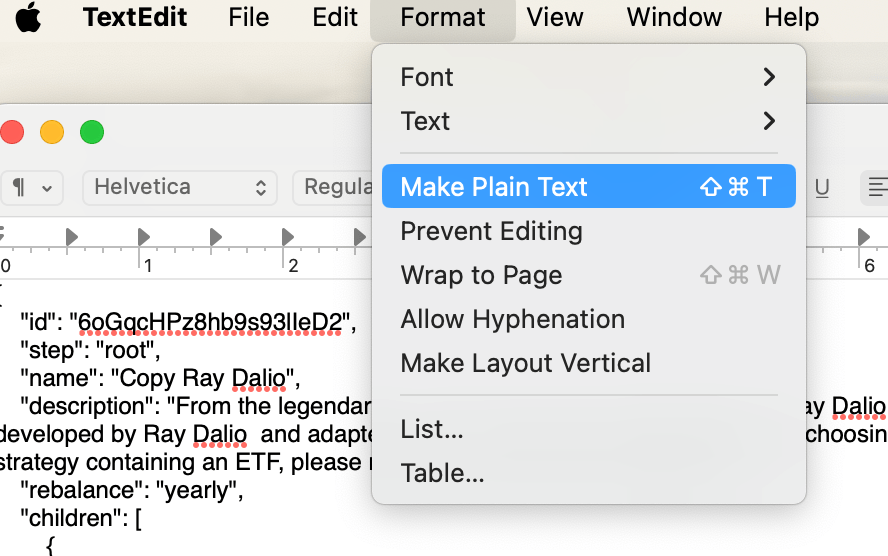Open the Window menu
888x556 pixels.
(x=674, y=17)
